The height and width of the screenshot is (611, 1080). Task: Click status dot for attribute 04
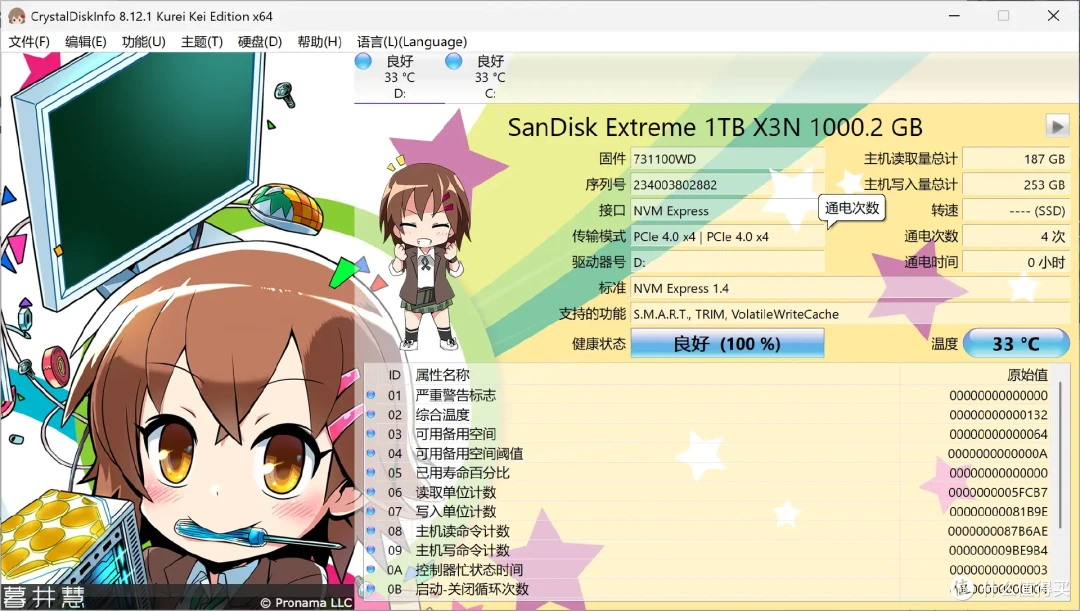point(371,453)
